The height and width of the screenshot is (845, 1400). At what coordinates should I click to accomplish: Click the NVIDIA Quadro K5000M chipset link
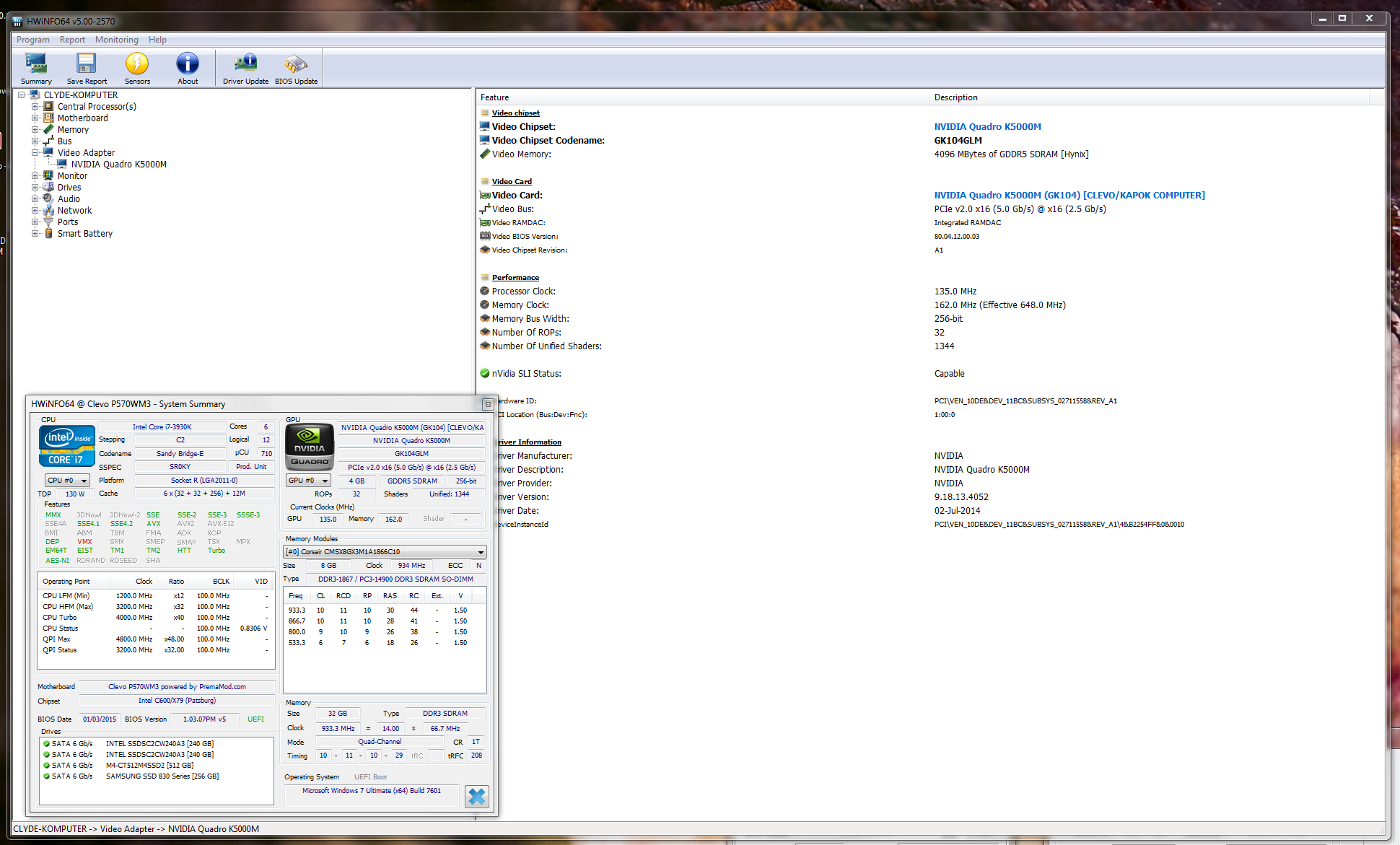pyautogui.click(x=987, y=126)
